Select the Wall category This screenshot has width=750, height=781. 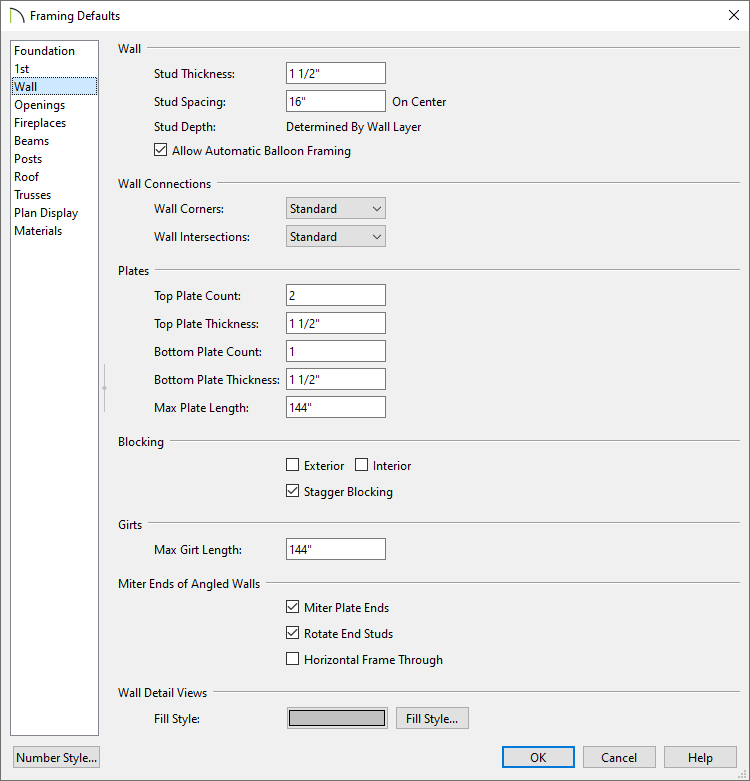[x=54, y=86]
